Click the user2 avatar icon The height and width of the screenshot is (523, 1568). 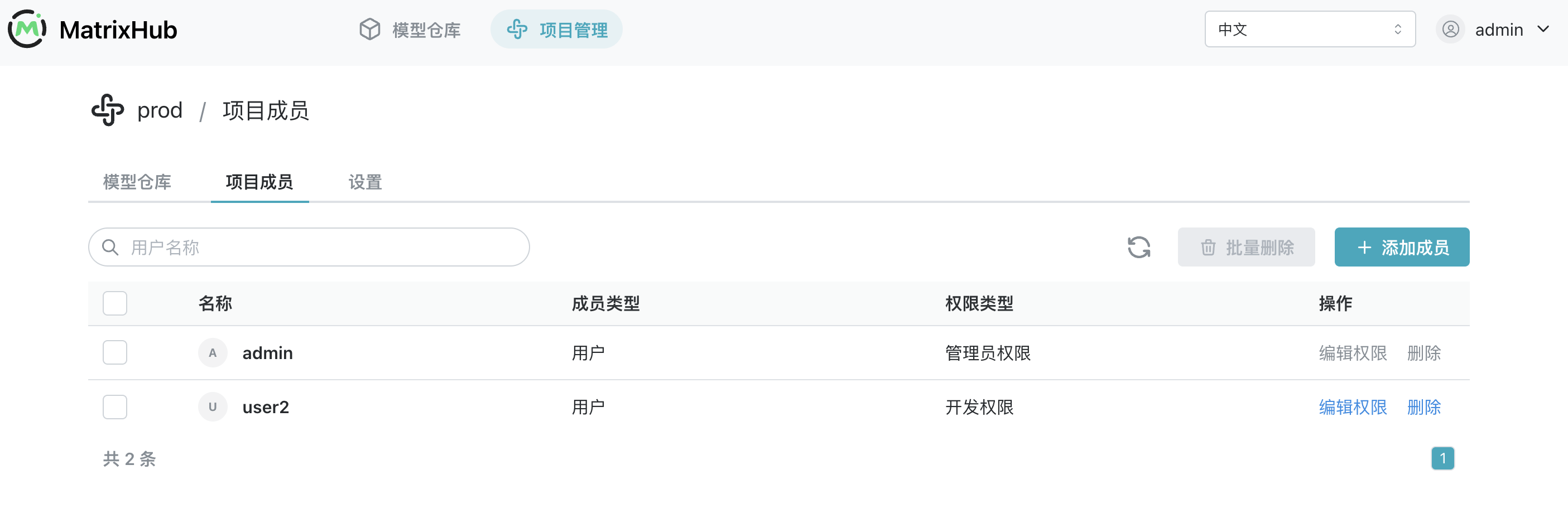[x=213, y=407]
